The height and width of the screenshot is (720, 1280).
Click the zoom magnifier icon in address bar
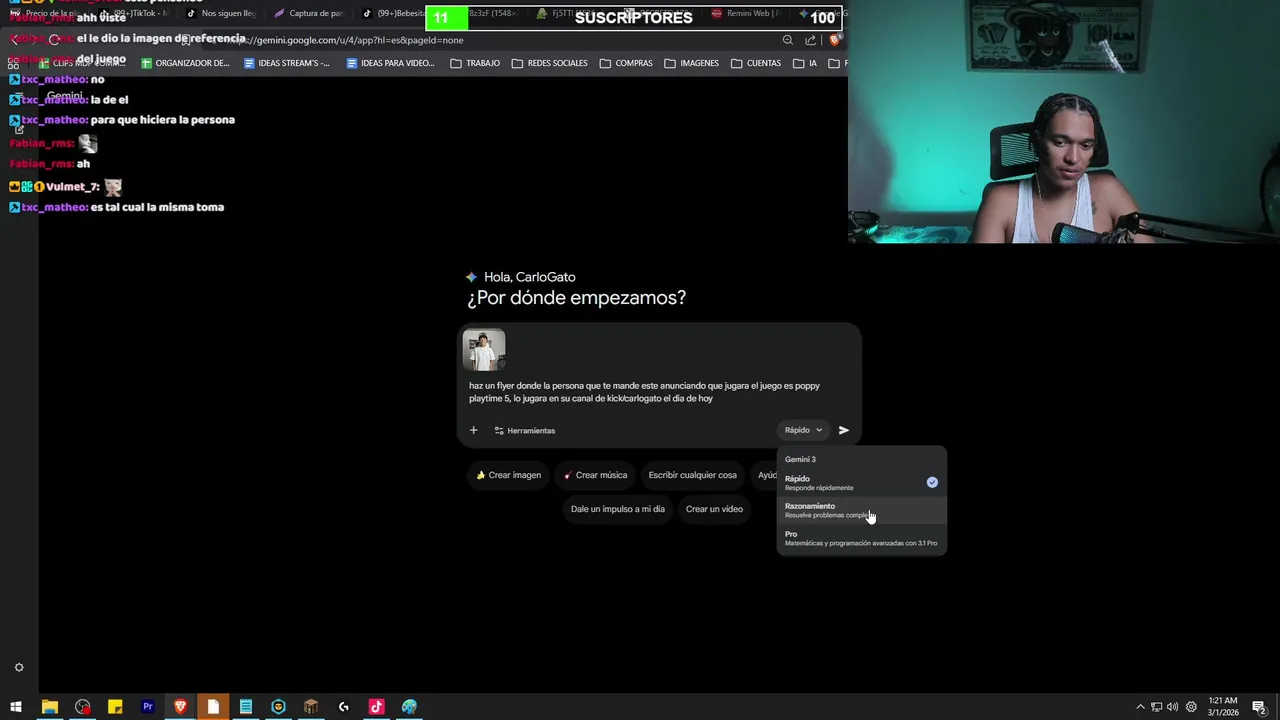tap(788, 40)
